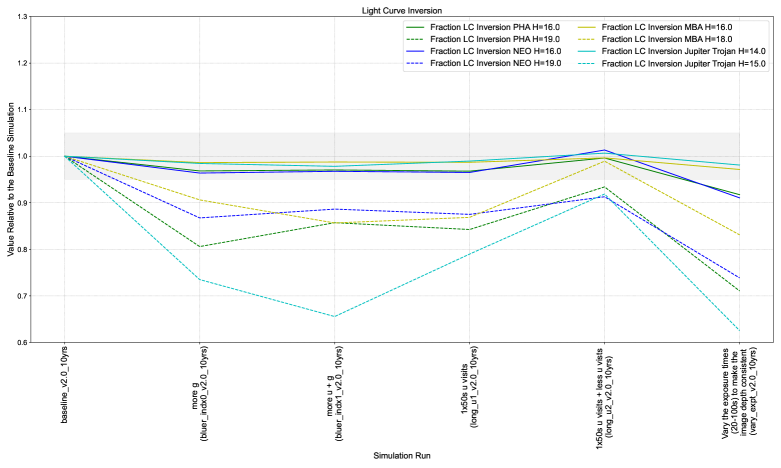Click the y-axis tick label 0.7

pyautogui.click(x=21, y=296)
